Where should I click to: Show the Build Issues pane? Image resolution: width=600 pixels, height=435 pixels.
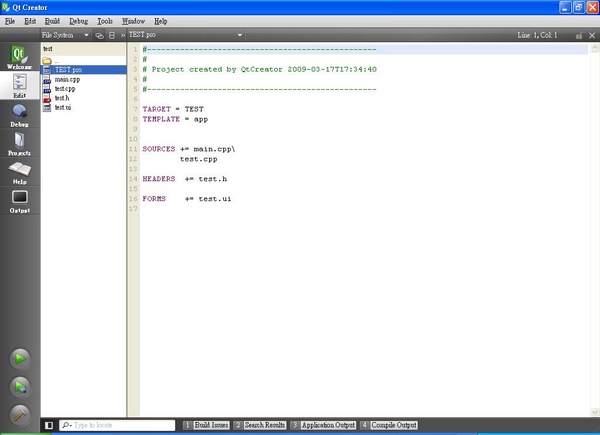click(x=206, y=426)
